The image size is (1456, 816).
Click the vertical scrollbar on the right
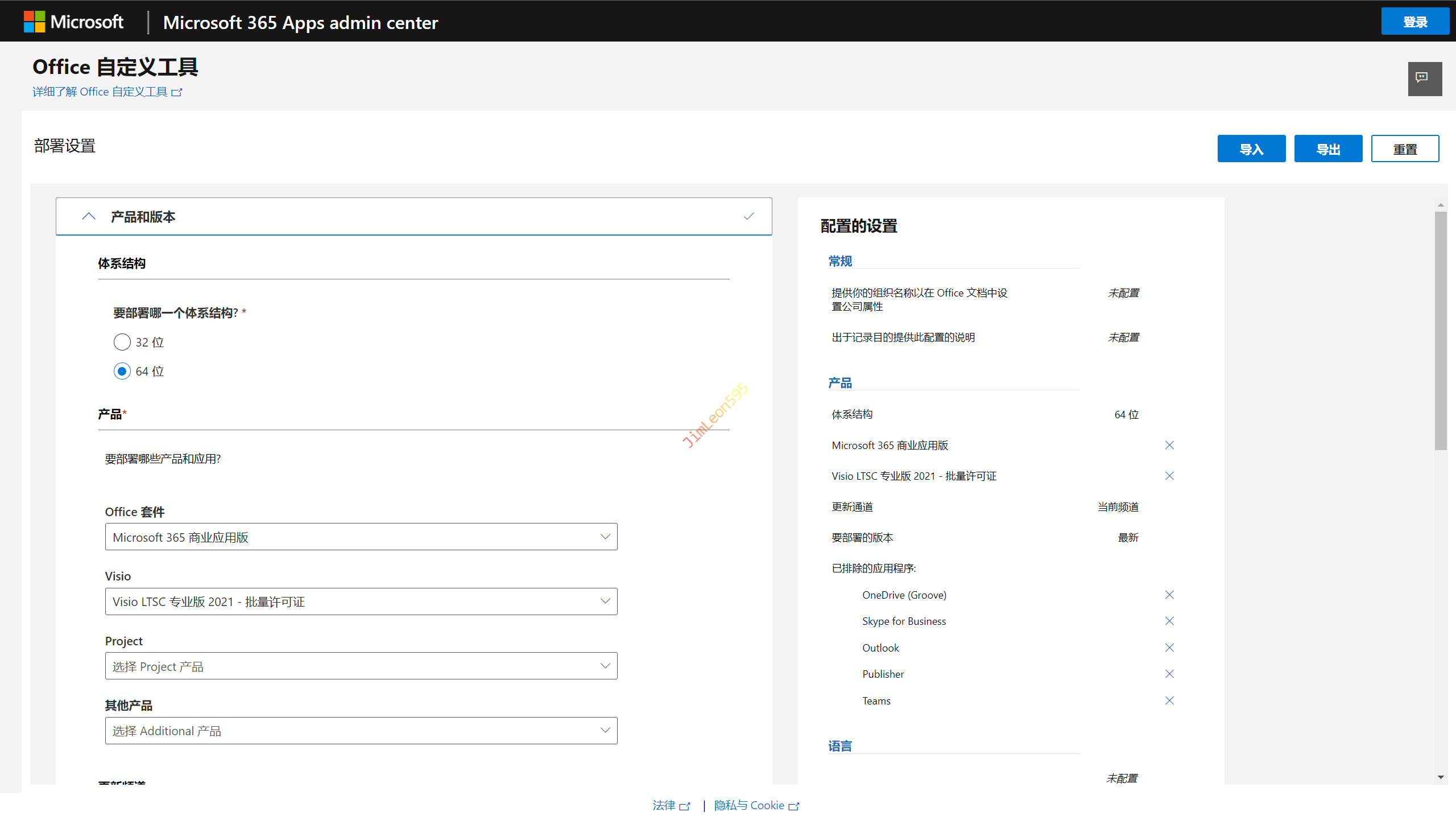tap(1440, 330)
